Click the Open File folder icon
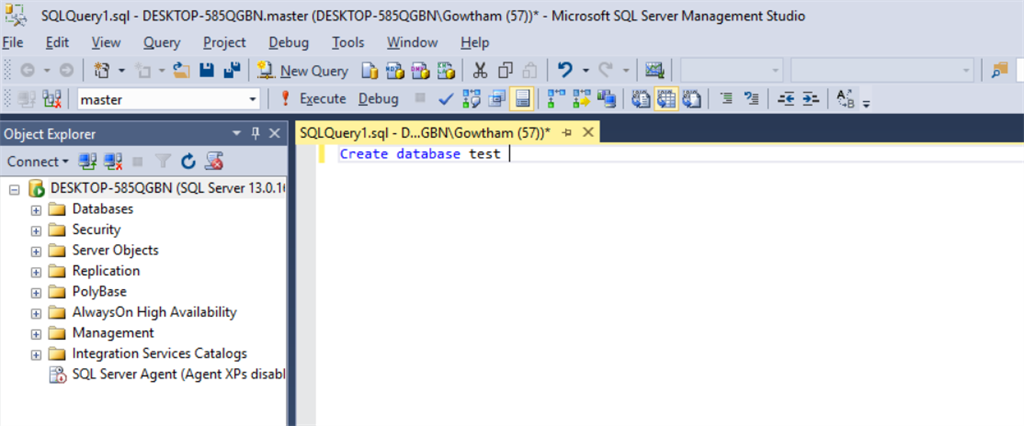Image resolution: width=1024 pixels, height=426 pixels. pos(181,70)
